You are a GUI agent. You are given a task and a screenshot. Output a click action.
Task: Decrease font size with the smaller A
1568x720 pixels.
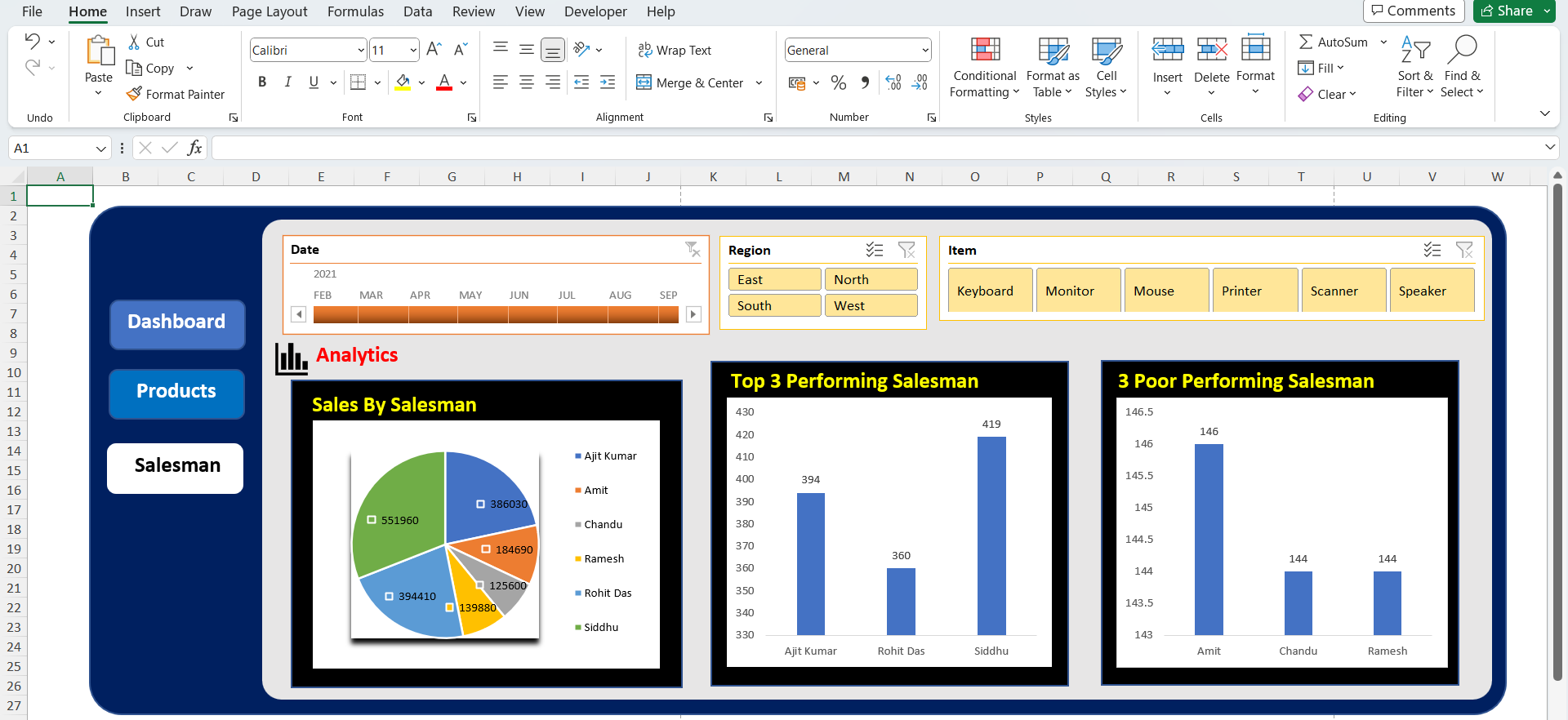point(461,49)
